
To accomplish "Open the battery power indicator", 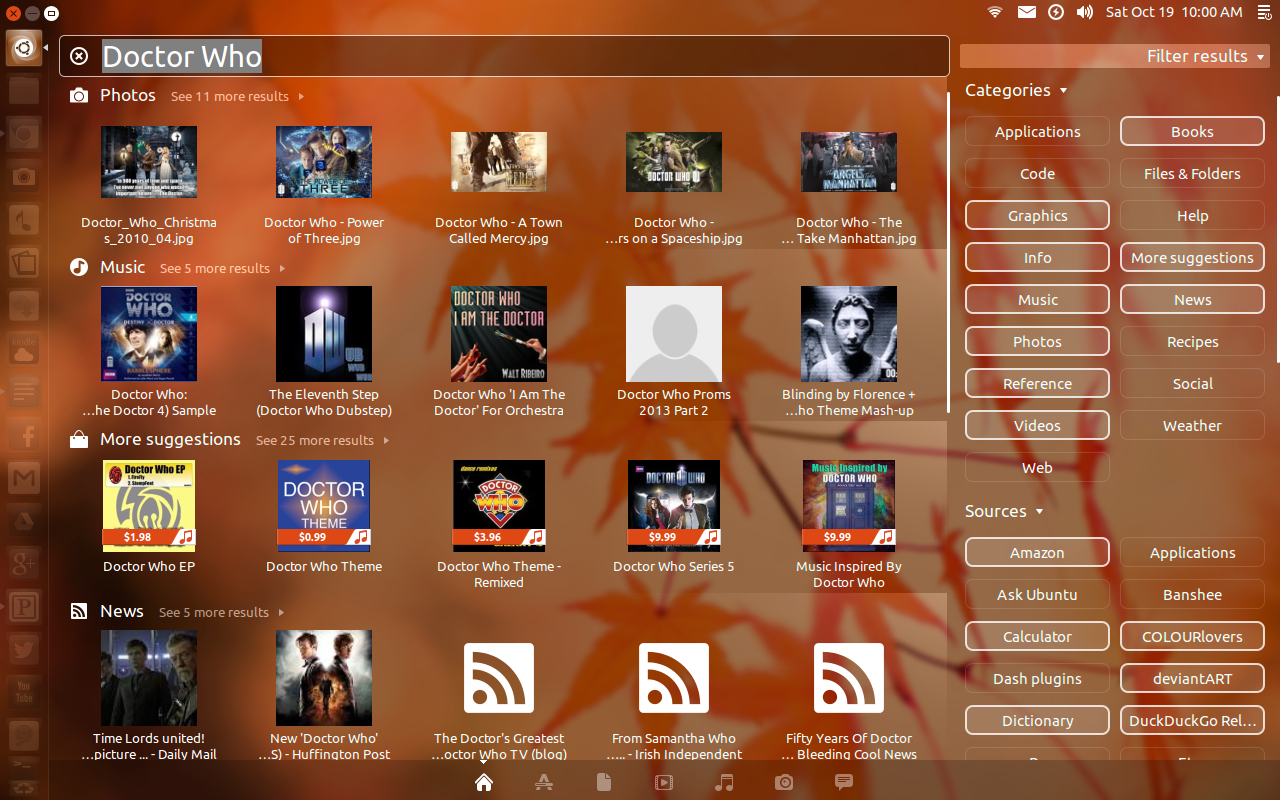I will (1056, 12).
